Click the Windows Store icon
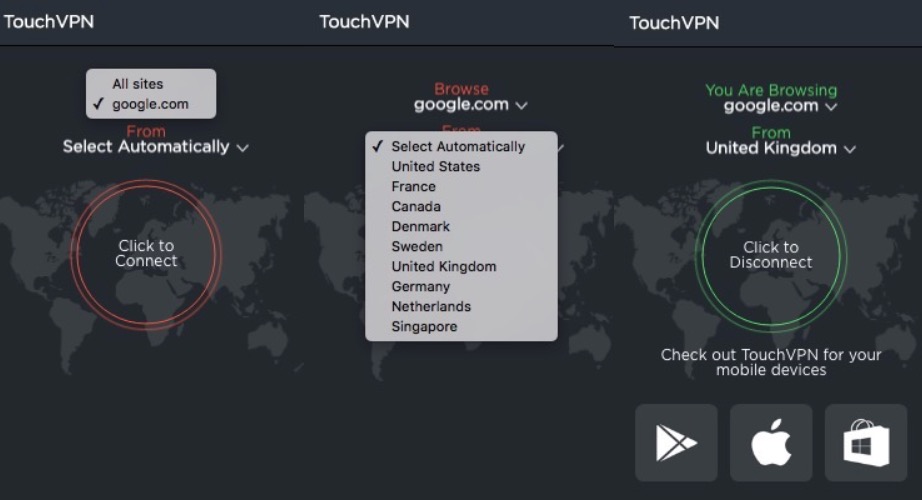Viewport: 922px width, 500px height. [x=866, y=443]
